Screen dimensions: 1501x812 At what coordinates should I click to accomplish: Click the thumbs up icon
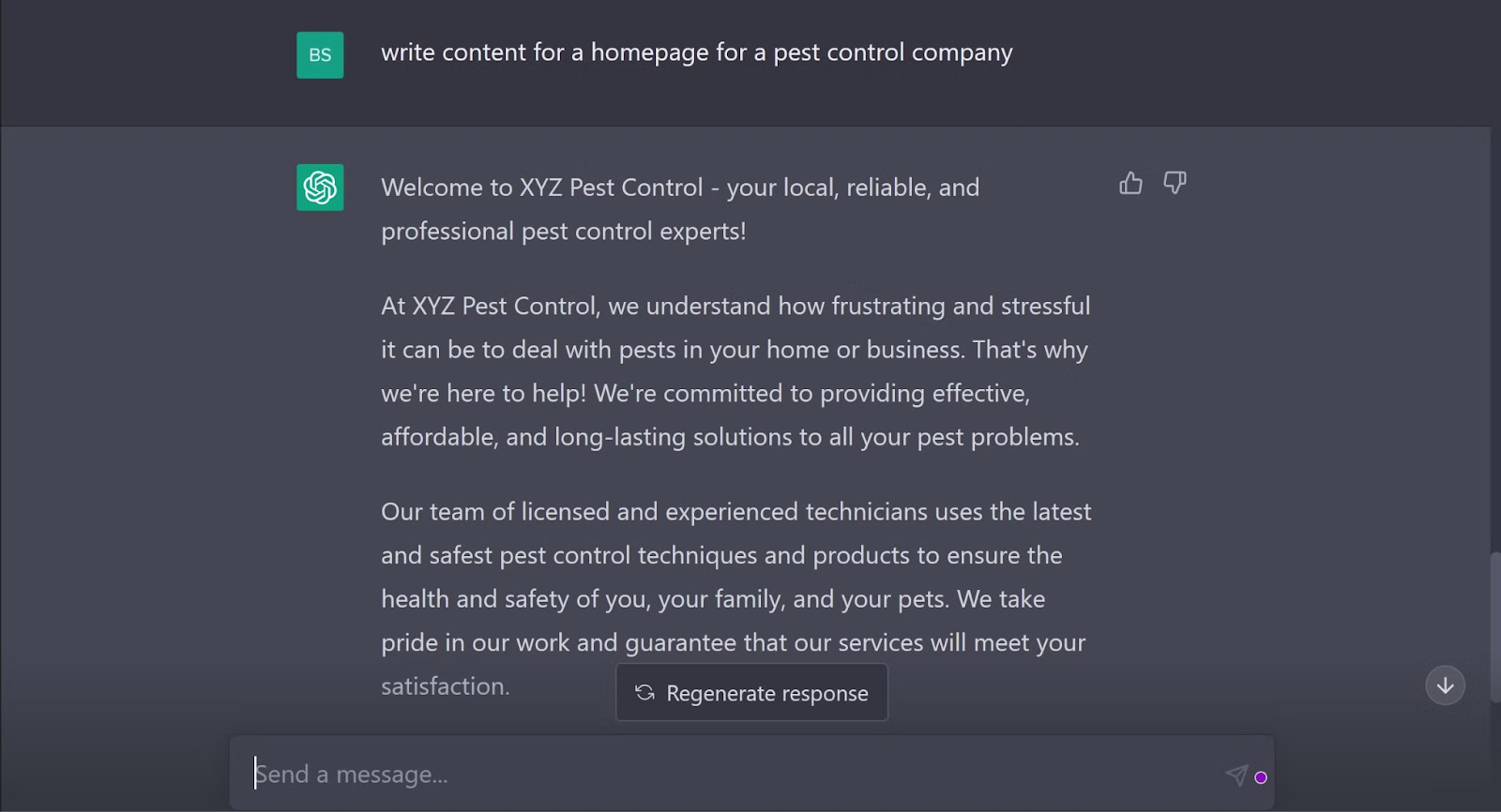(1130, 183)
